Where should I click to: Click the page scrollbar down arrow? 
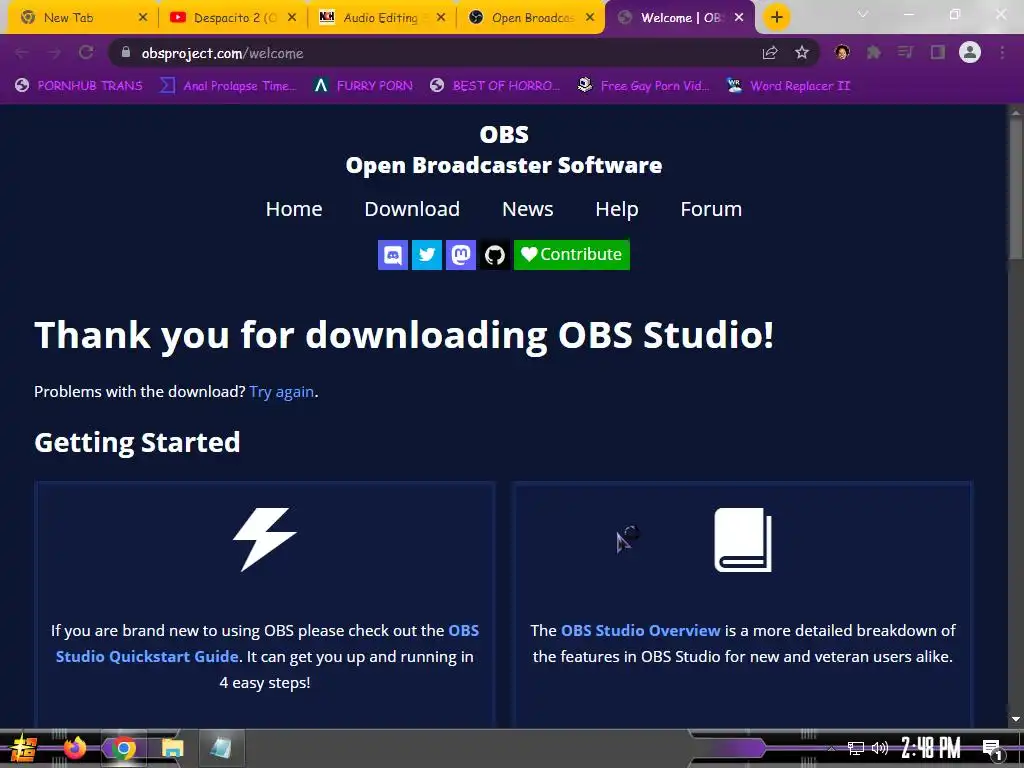tap(1016, 719)
